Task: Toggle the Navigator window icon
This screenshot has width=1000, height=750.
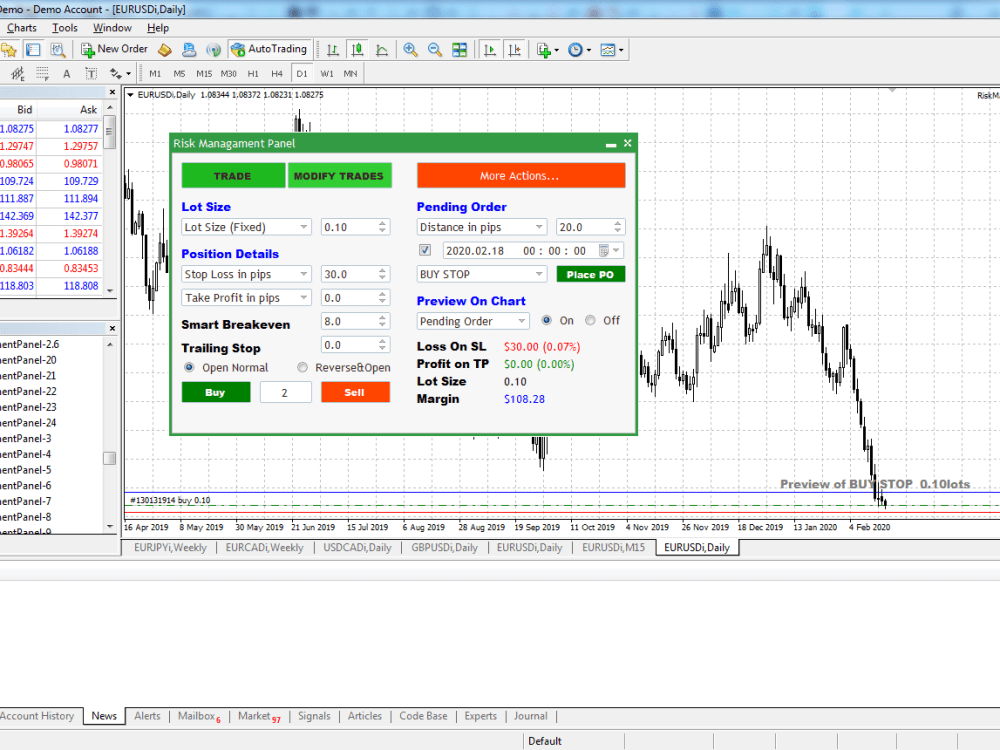Action: 33,50
